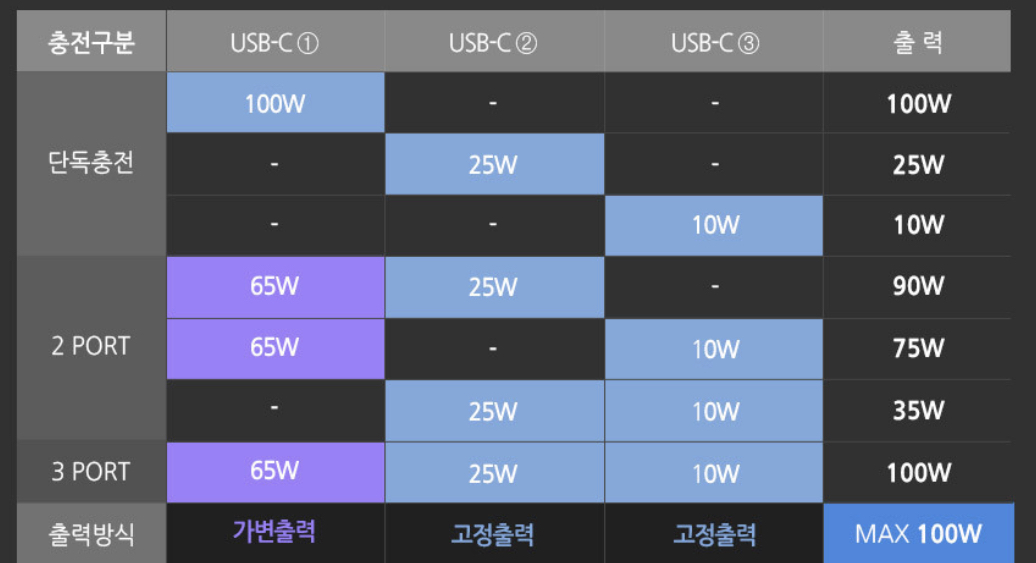Click the 90W output total cell
Viewport: 1036px width, 563px height.
coord(917,287)
